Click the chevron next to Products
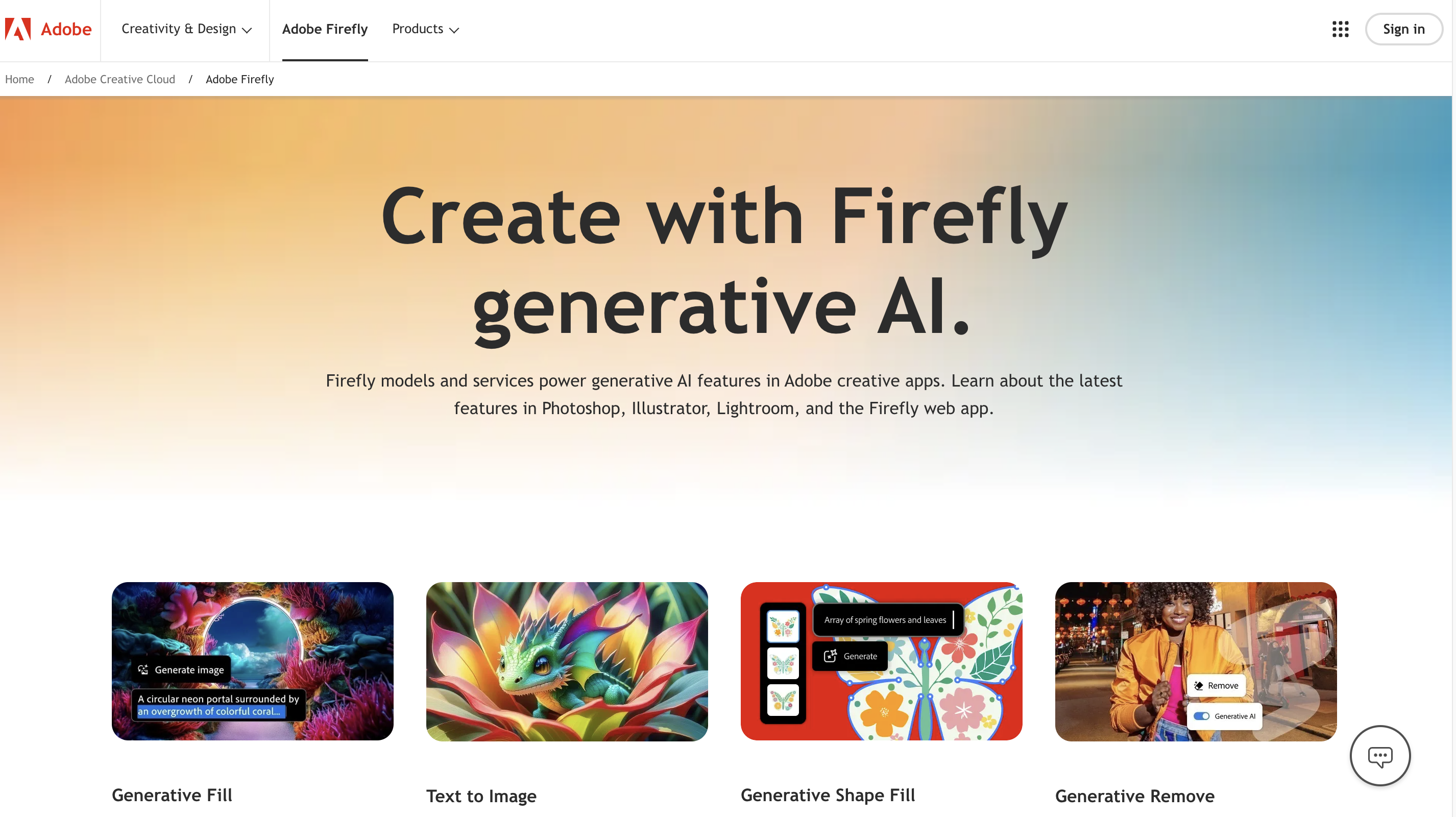Image resolution: width=1456 pixels, height=817 pixels. coord(454,31)
